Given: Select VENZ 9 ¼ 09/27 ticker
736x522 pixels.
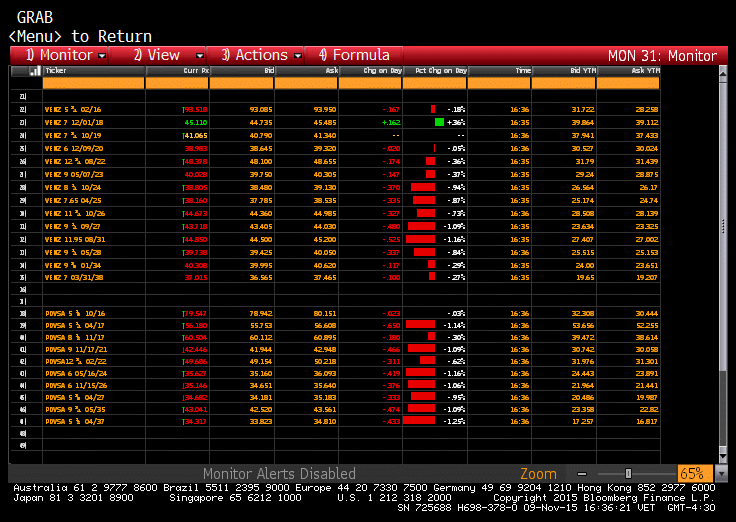Looking at the screenshot, I should [73, 226].
